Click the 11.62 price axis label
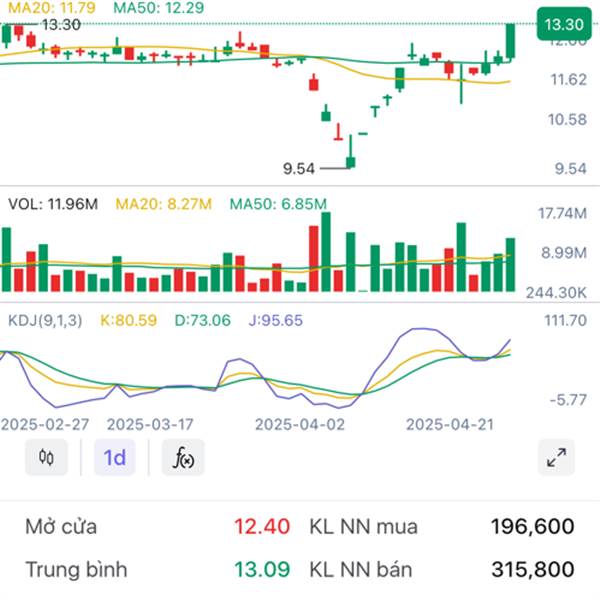Screen dimensions: 600x600 click(x=569, y=80)
